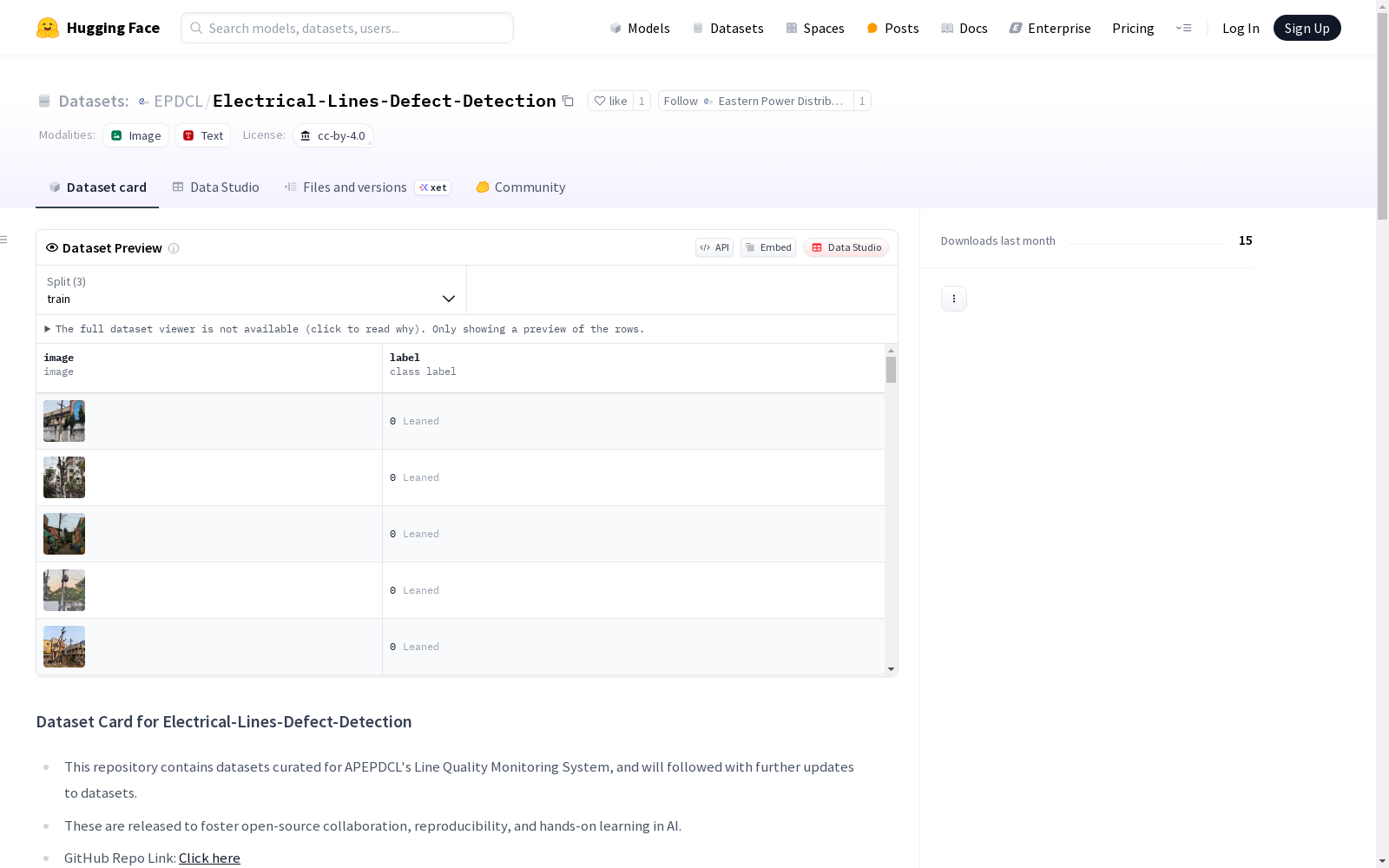This screenshot has height=868, width=1389.
Task: Open the Community tab
Action: point(520,187)
